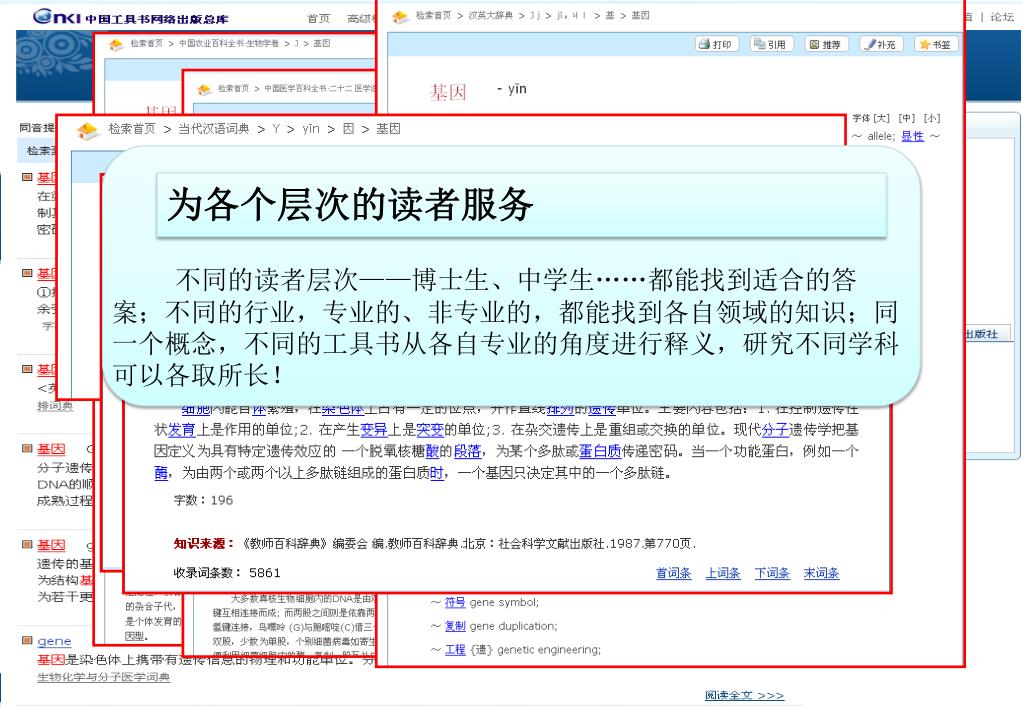The width and height of the screenshot is (1023, 708).
Task: Open 论坛 in the top-right navigation
Action: (1001, 17)
